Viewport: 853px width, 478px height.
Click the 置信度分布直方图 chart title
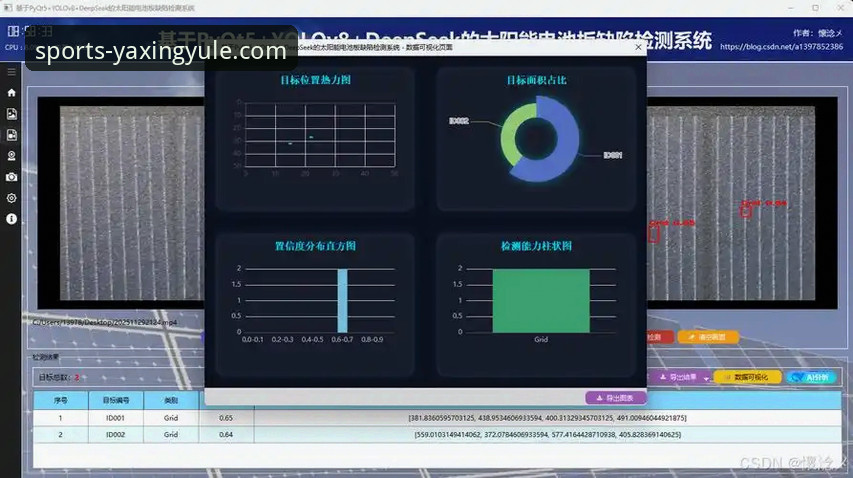pos(316,246)
